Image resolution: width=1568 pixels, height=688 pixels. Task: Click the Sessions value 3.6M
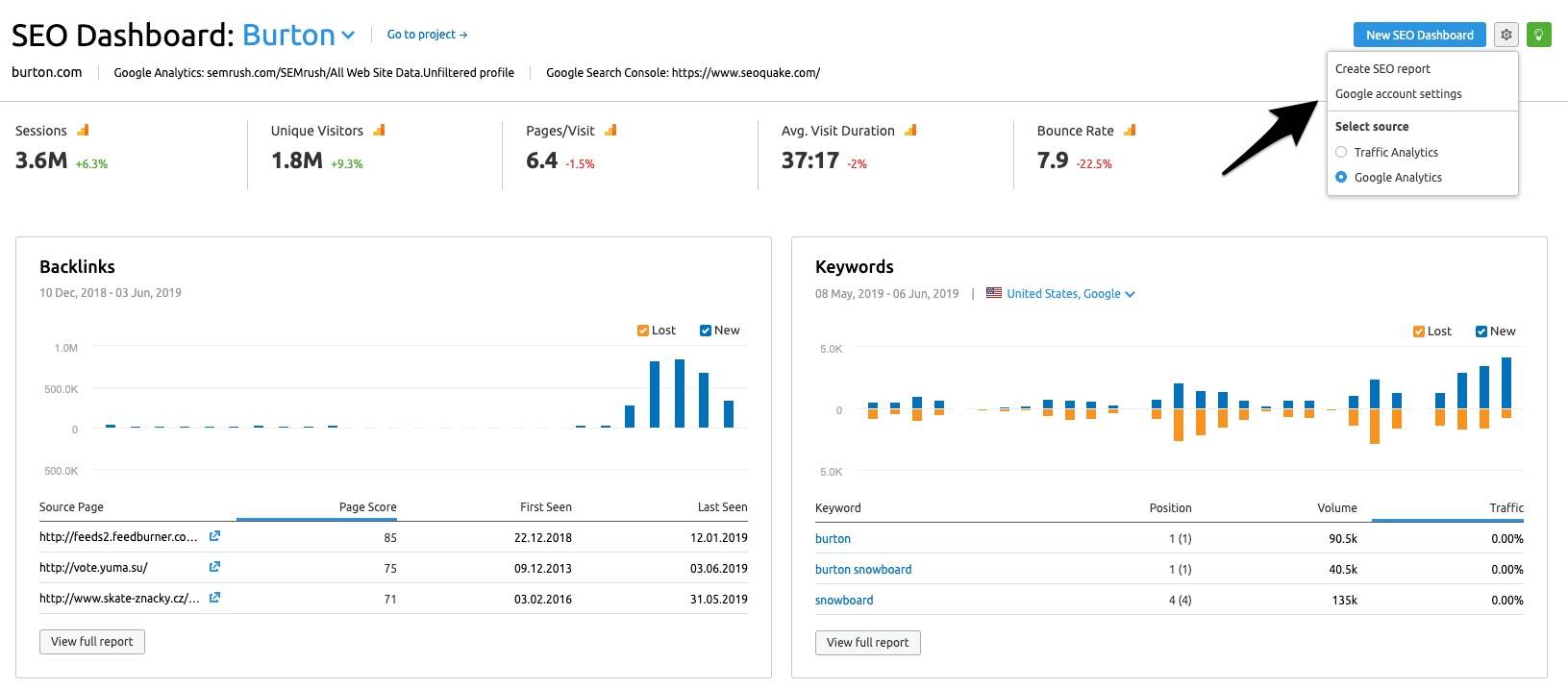pyautogui.click(x=41, y=160)
